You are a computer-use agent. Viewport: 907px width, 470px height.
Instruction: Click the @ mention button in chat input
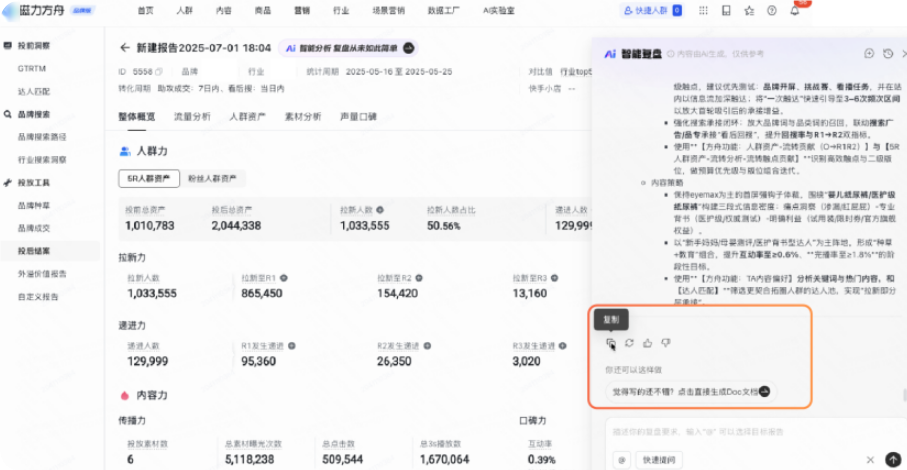(x=622, y=460)
